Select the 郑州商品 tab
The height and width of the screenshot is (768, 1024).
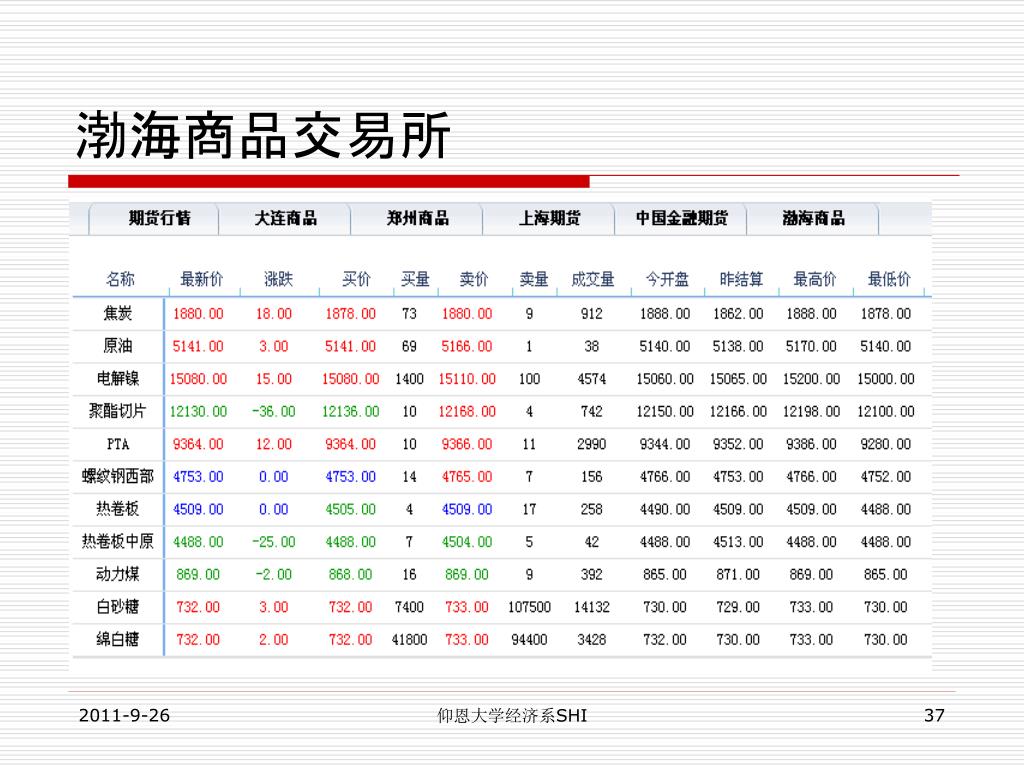(x=418, y=218)
